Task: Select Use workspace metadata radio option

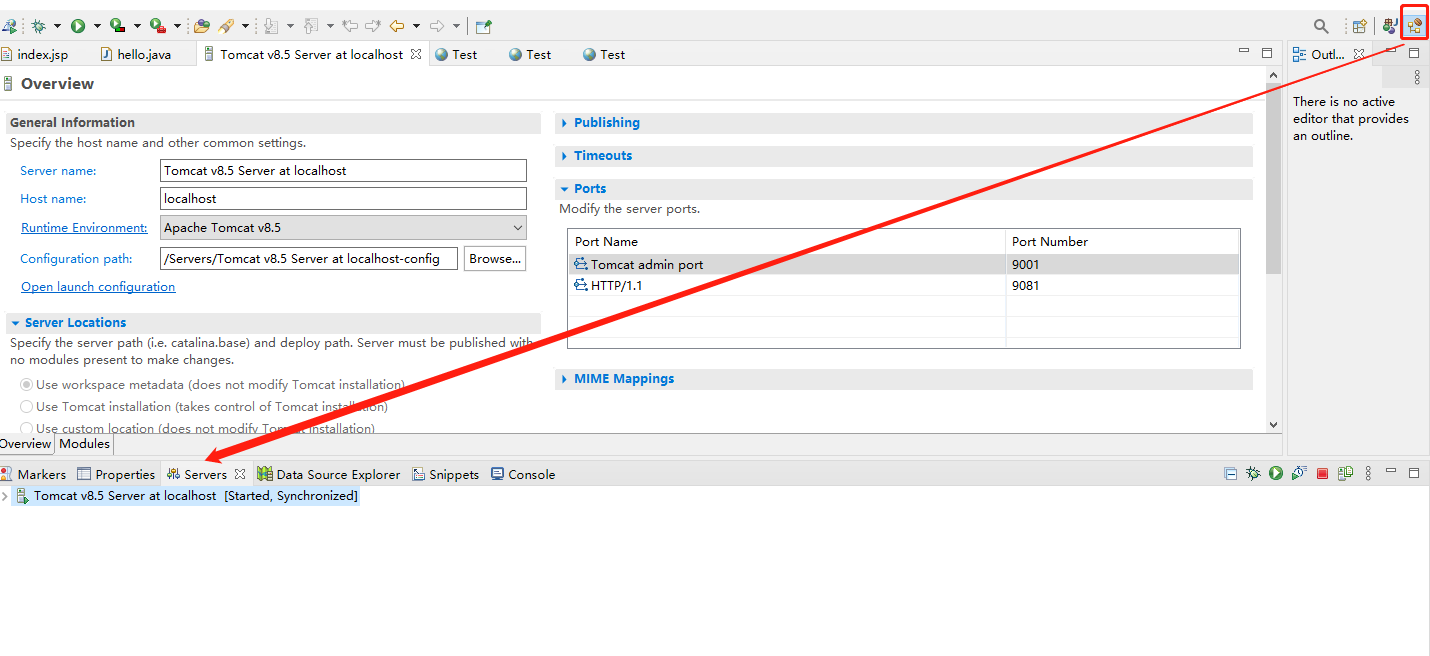Action: click(x=27, y=384)
